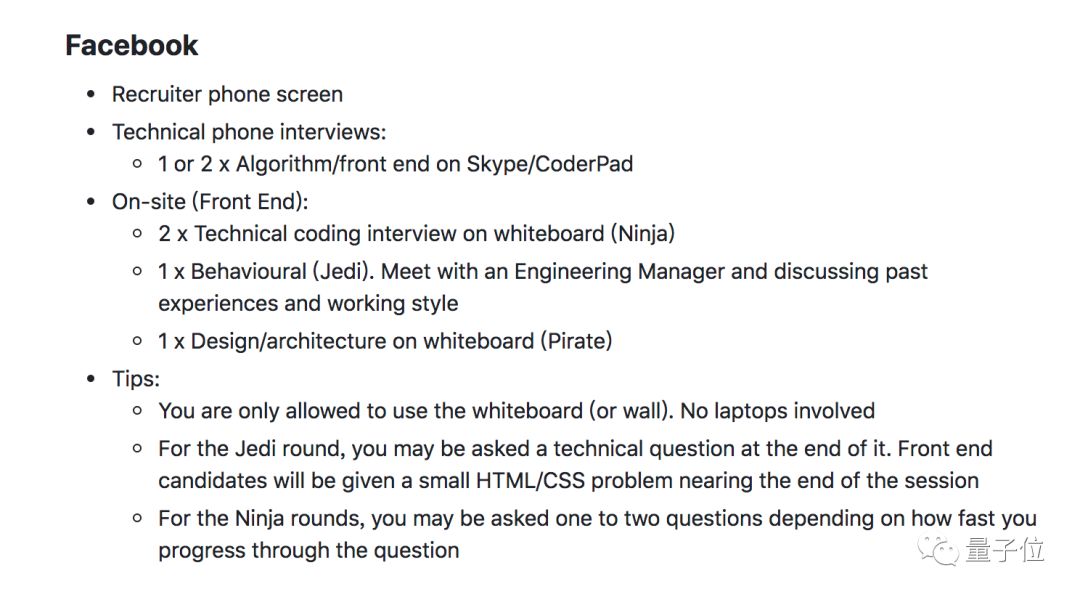This screenshot has height=597, width=1080.
Task: Click the 'Skype/CoderPad' text
Action: 549,164
